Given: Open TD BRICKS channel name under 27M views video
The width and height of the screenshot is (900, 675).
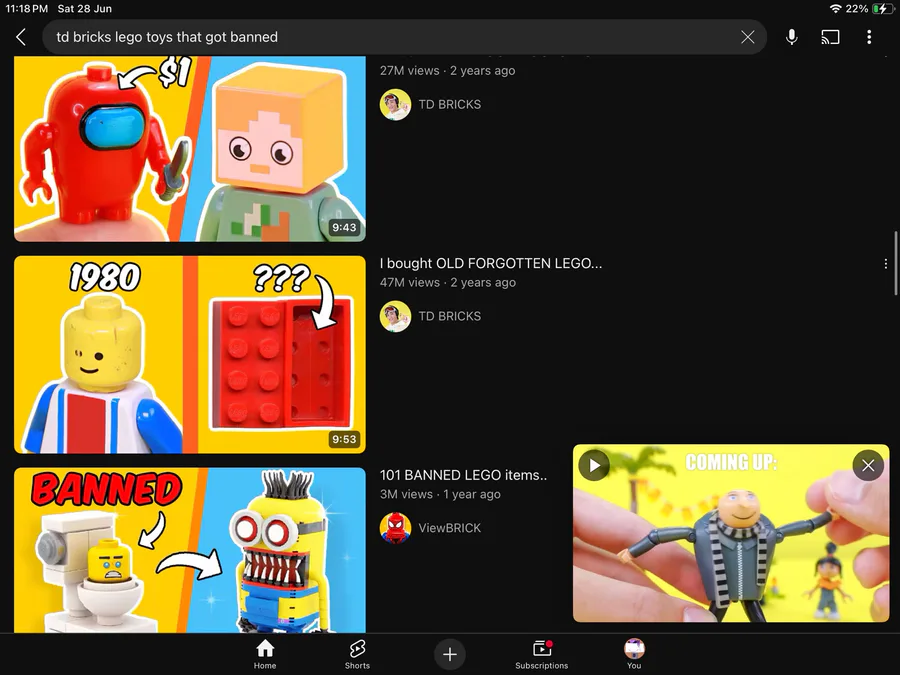Looking at the screenshot, I should click(x=449, y=104).
